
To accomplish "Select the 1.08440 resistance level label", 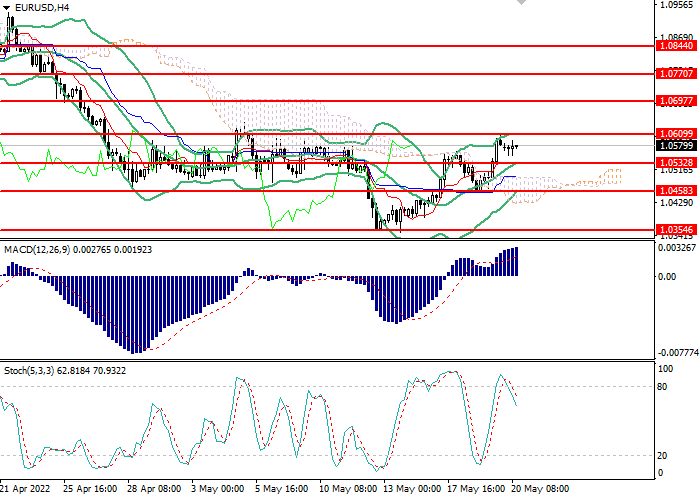I will tap(677, 46).
